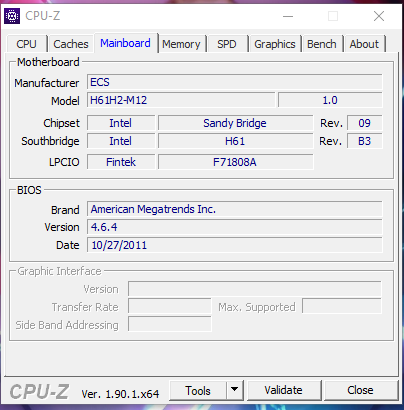
Task: Open the Caches tab
Action: coord(71,44)
